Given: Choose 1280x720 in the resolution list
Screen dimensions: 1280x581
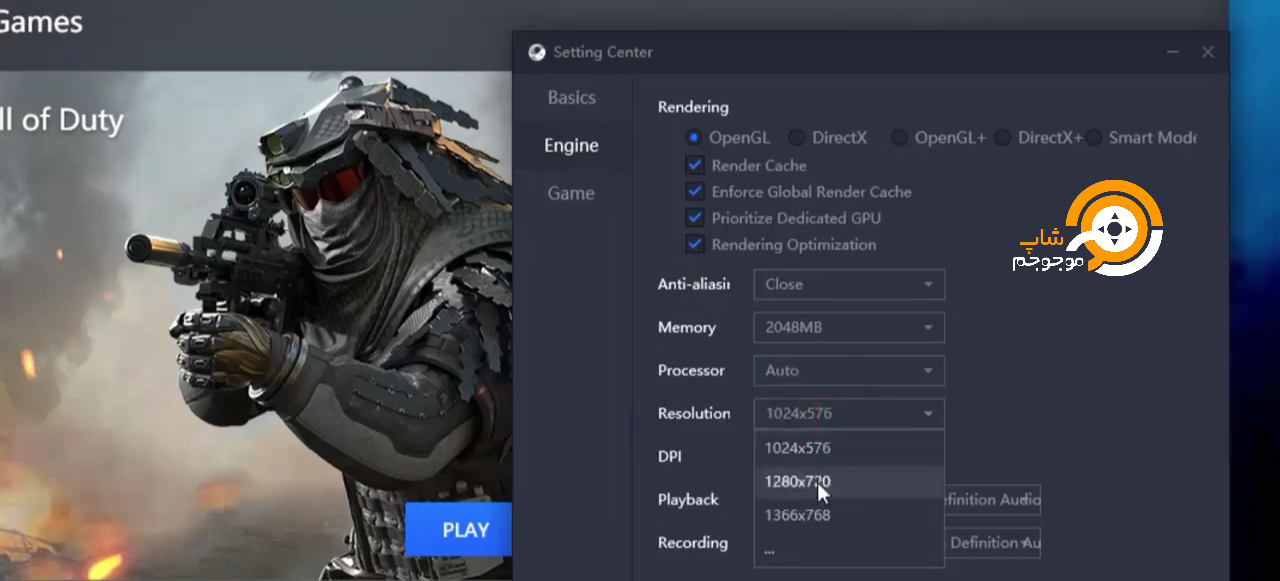Looking at the screenshot, I should pos(849,482).
